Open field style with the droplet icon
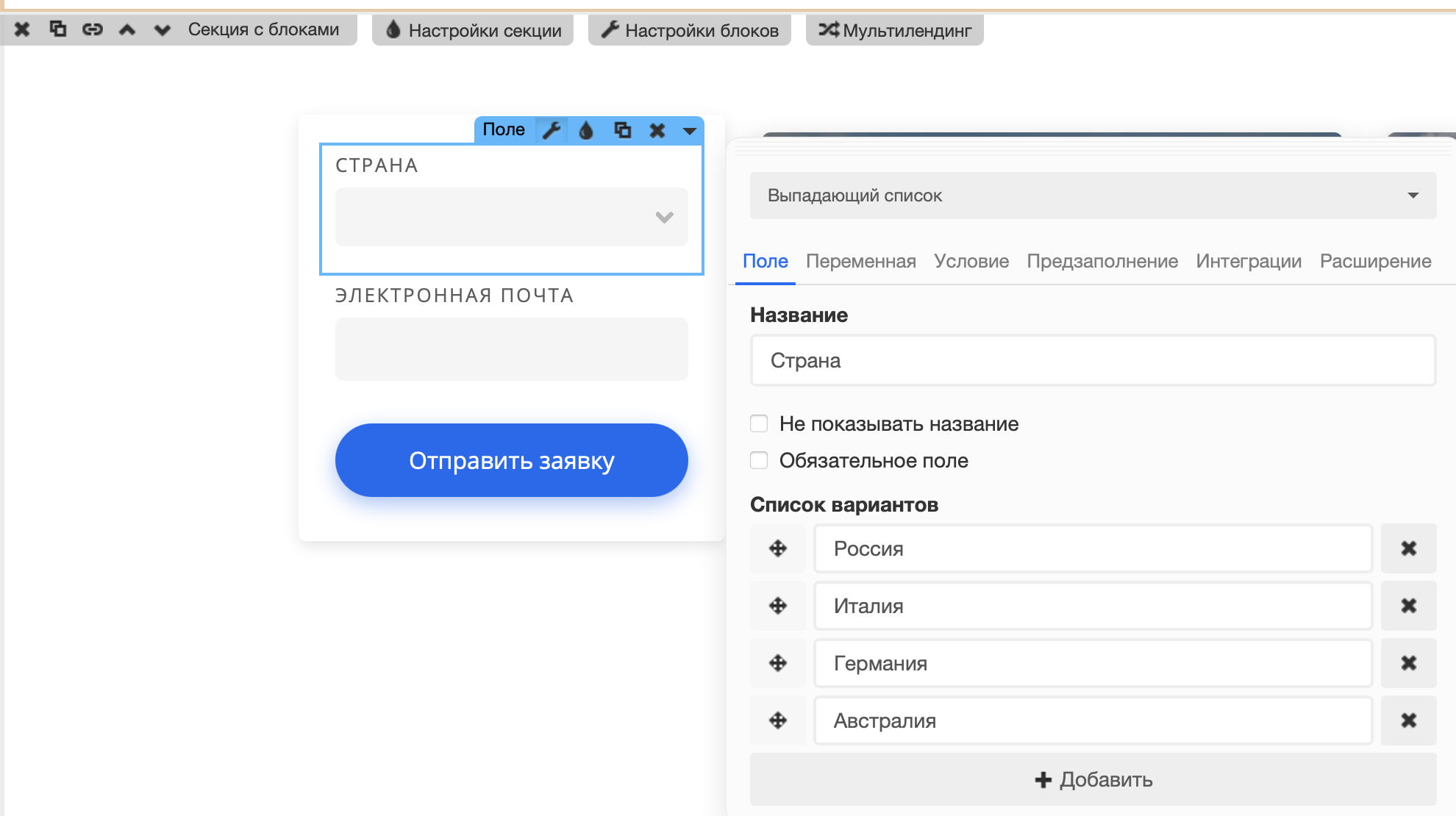Screen dimensions: 1456x816 (x=586, y=130)
